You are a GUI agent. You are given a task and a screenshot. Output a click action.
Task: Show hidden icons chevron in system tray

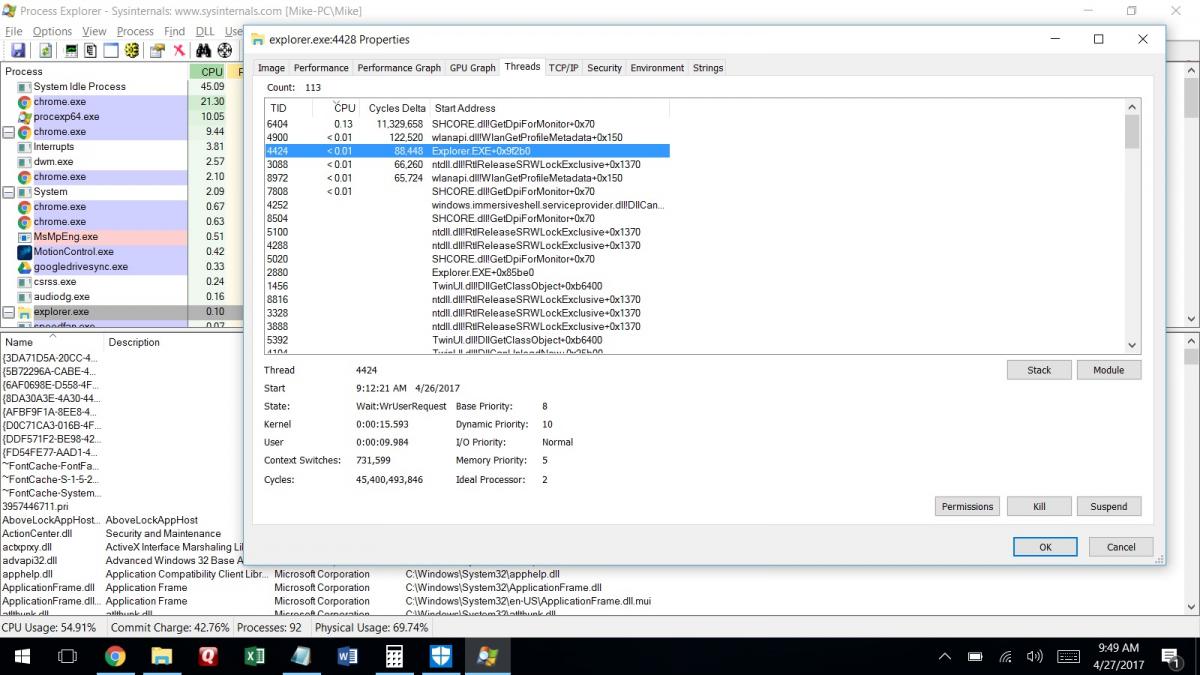point(945,657)
